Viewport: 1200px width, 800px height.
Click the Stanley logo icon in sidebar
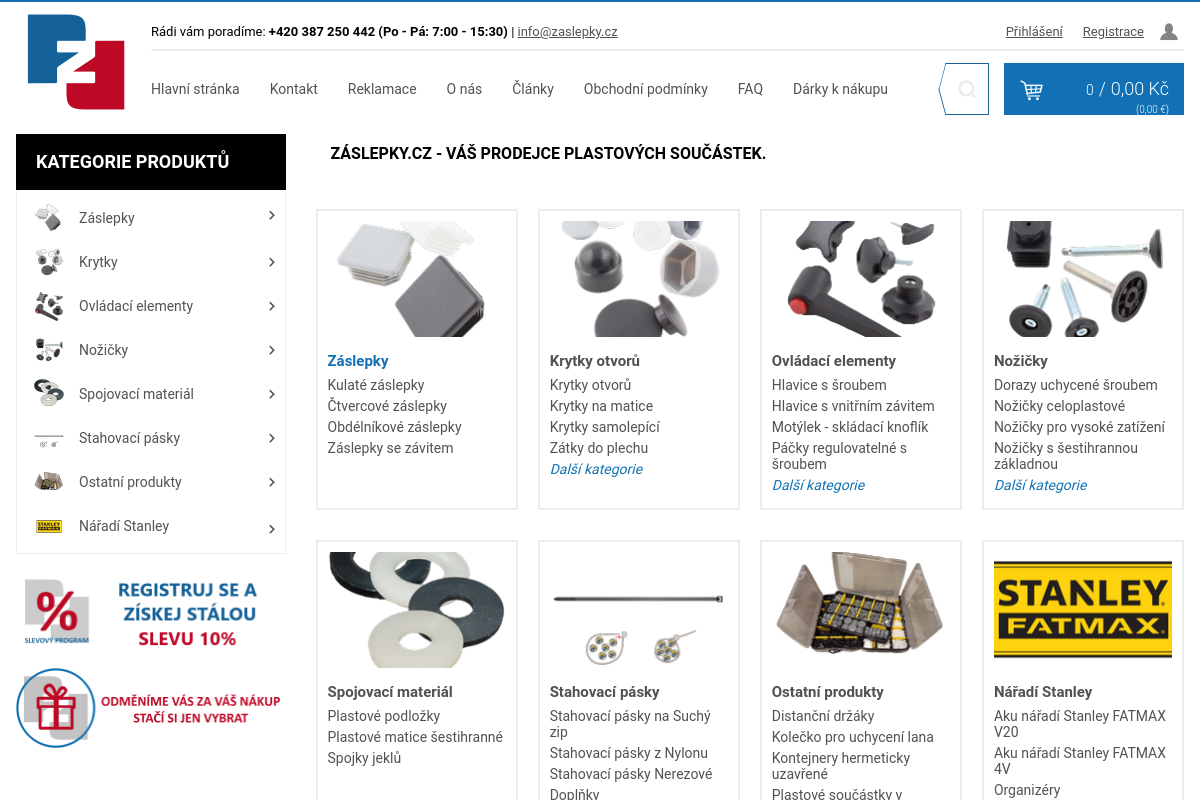pos(48,526)
